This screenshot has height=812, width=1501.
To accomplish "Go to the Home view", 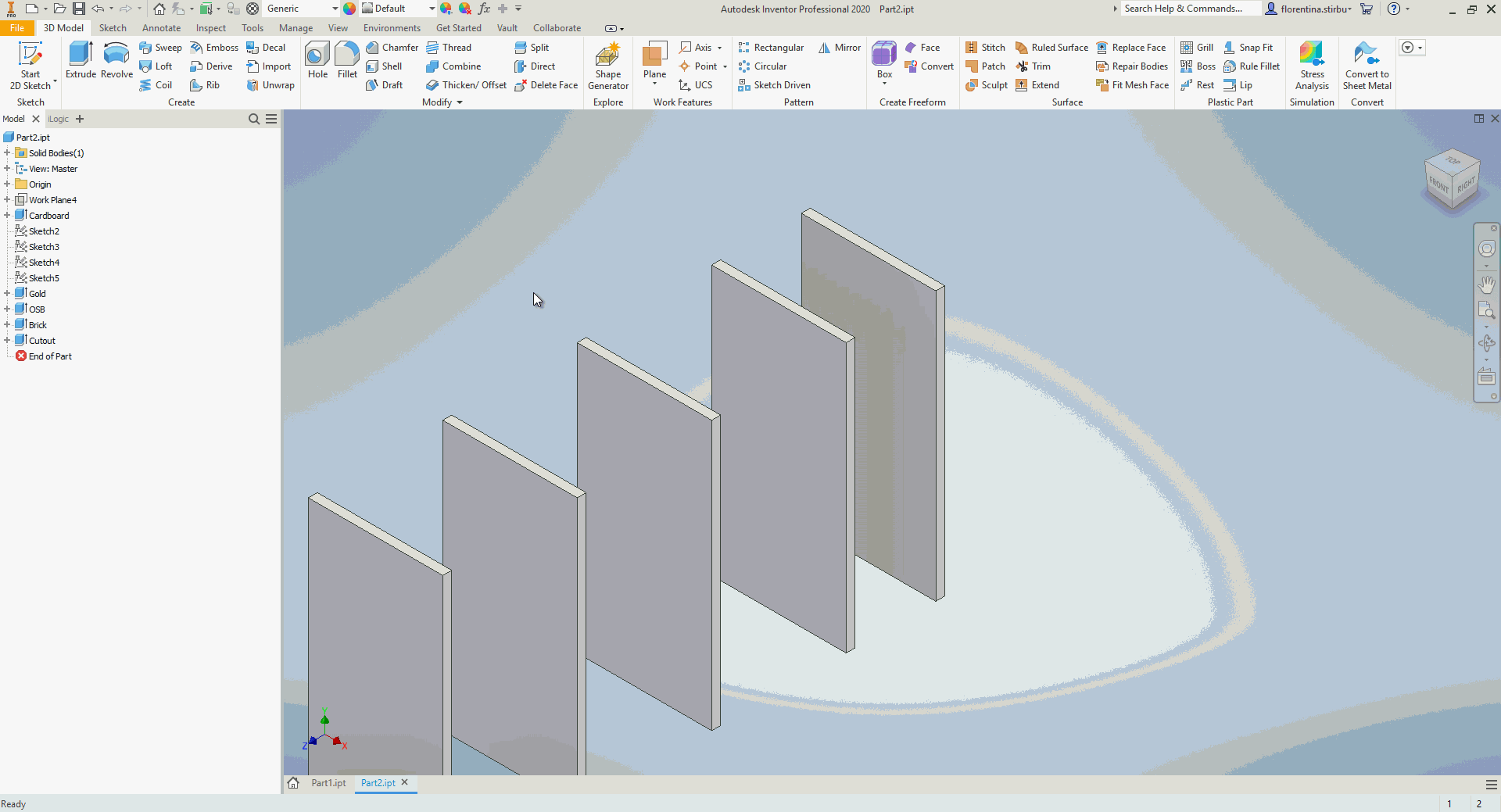I will [159, 9].
